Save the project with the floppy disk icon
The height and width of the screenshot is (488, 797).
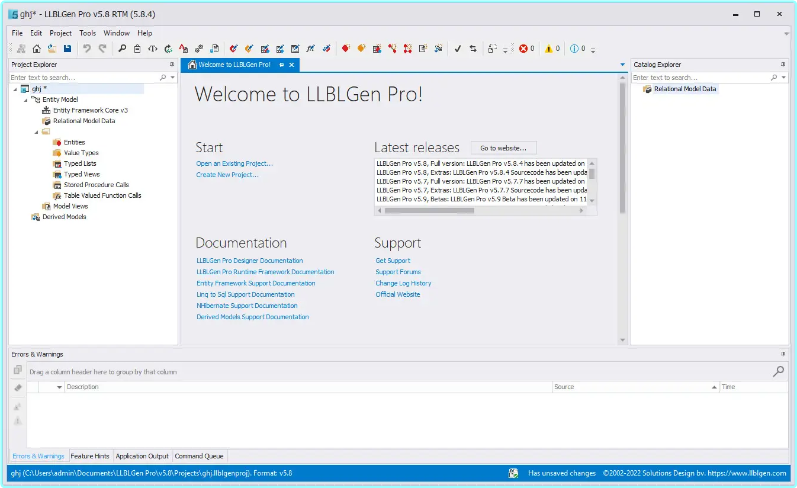pyautogui.click(x=67, y=49)
